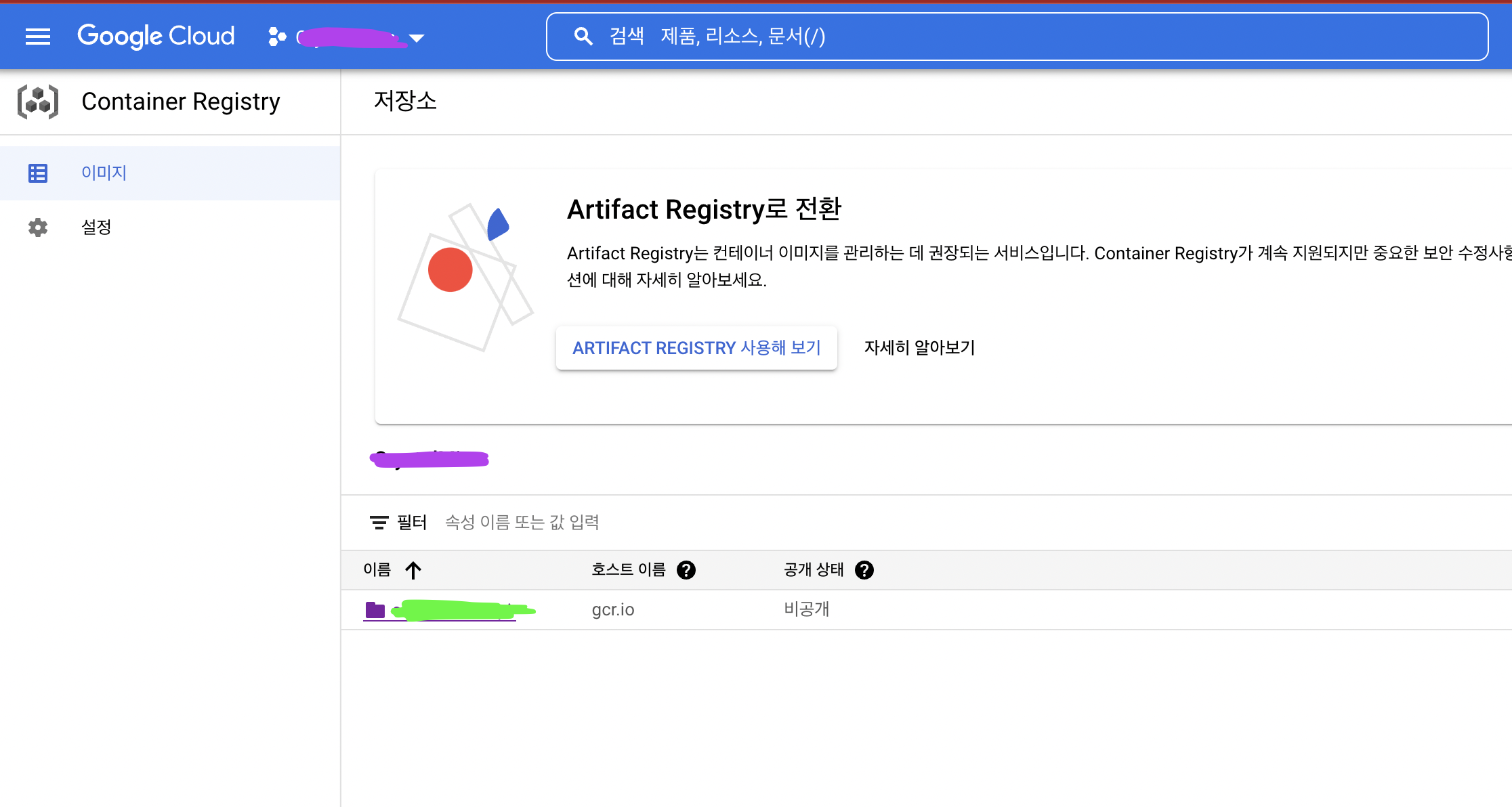
Task: Click the 필터 filter icon
Action: click(379, 523)
